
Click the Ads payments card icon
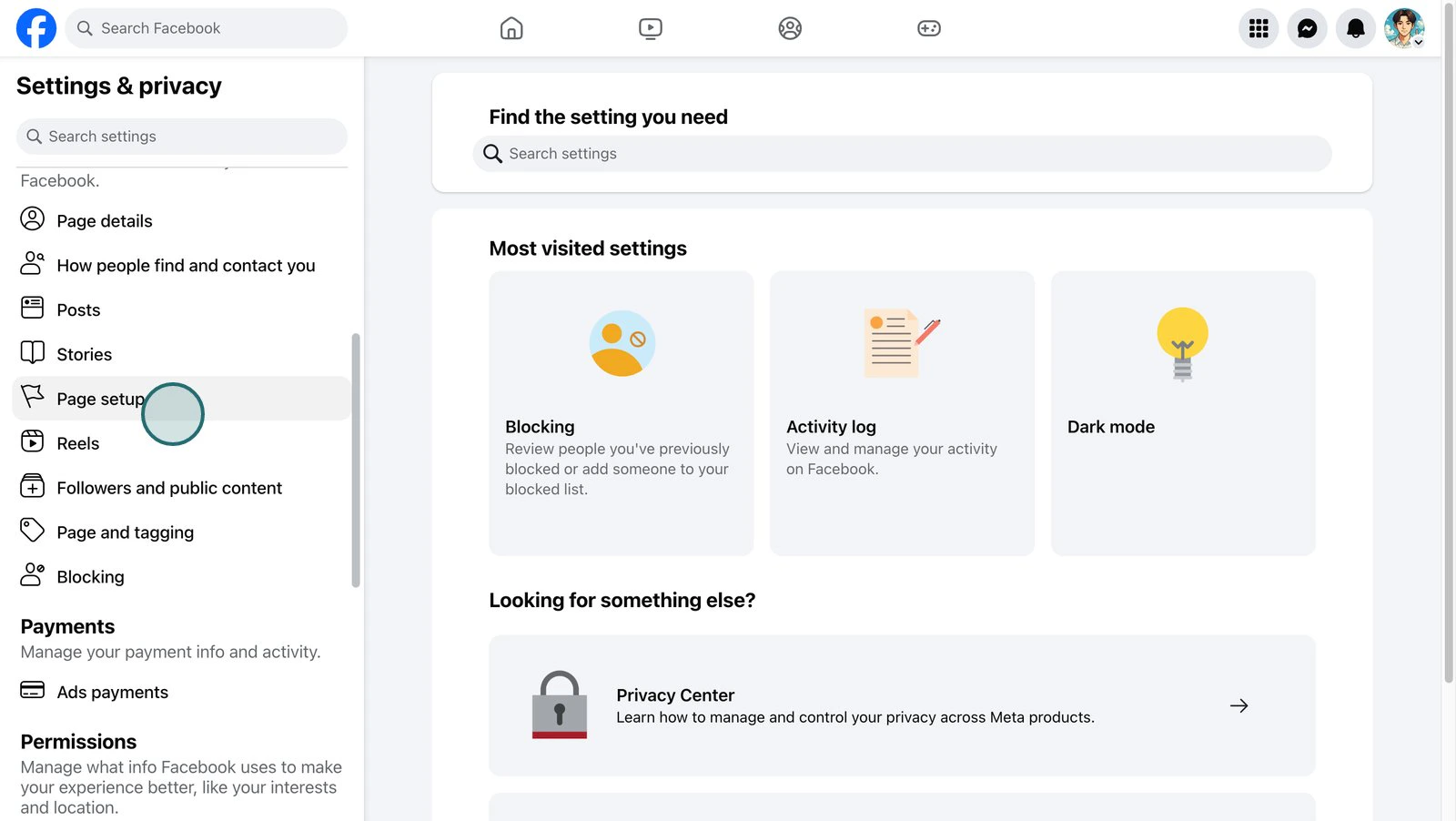click(33, 691)
